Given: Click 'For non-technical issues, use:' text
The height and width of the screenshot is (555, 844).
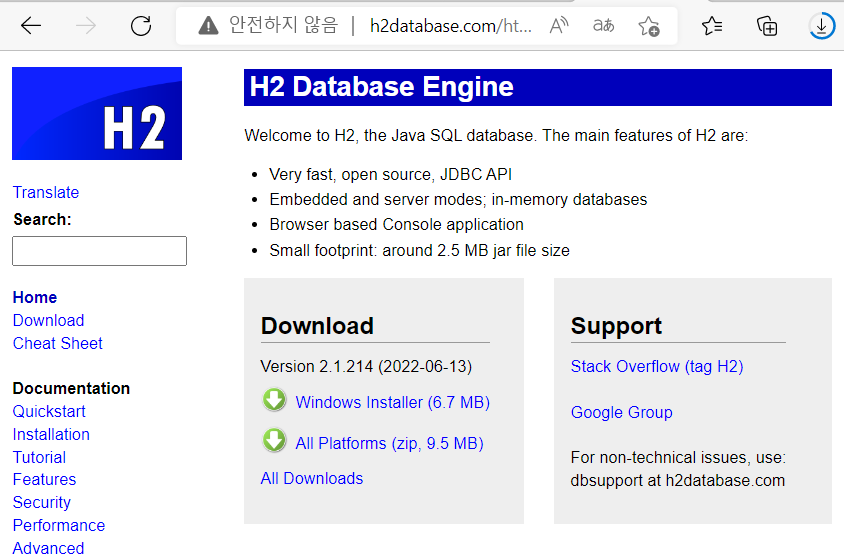Looking at the screenshot, I should [x=678, y=458].
